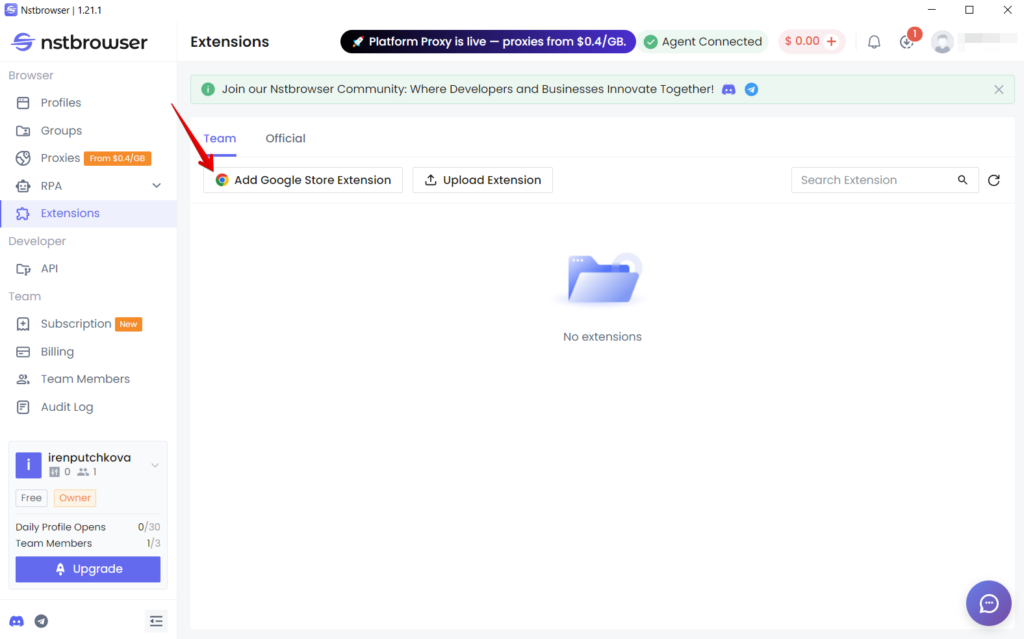Click the Proxies globe icon
The image size is (1024, 639).
point(23,158)
